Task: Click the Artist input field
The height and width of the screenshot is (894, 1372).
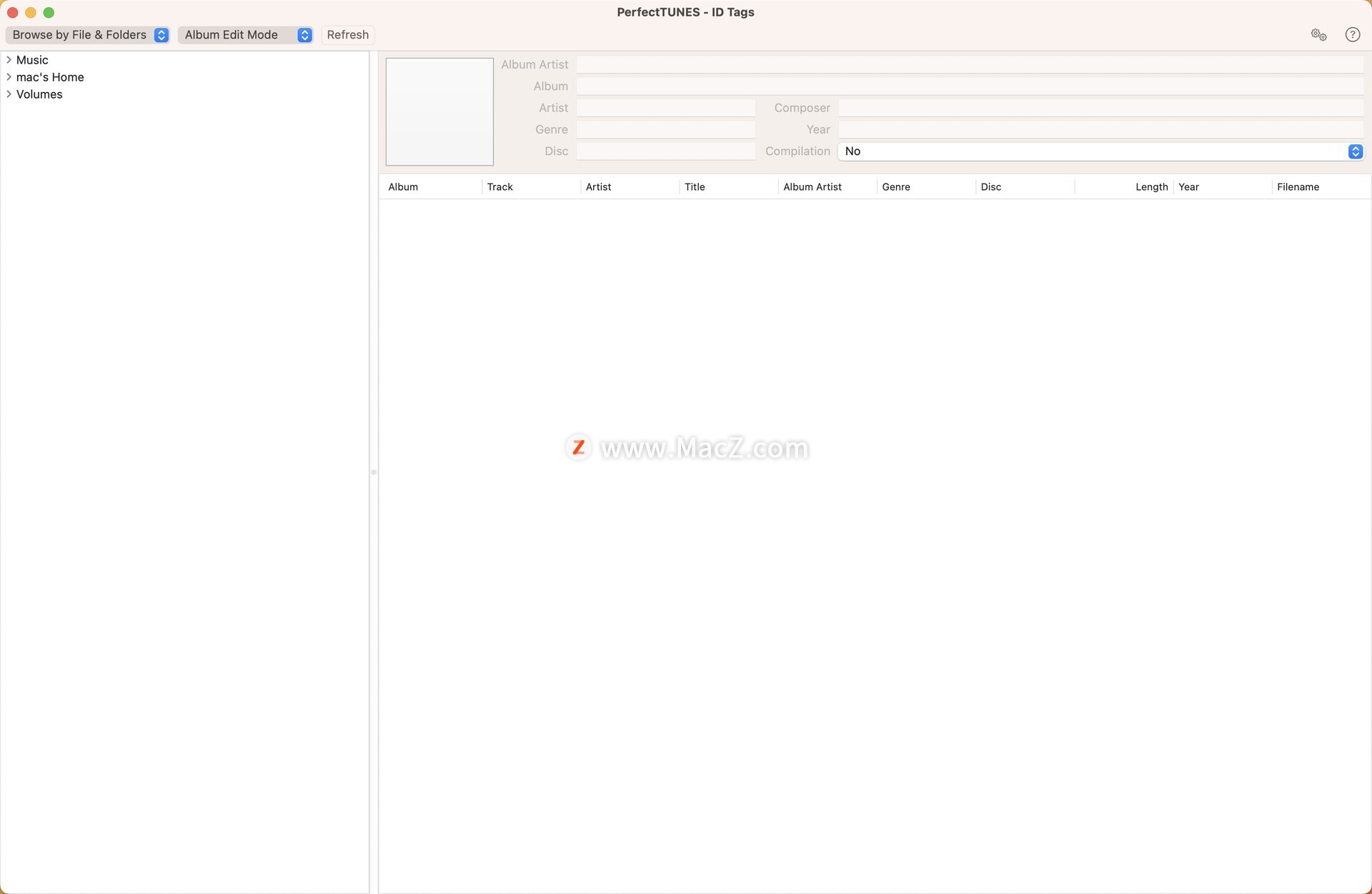Action: pyautogui.click(x=666, y=108)
